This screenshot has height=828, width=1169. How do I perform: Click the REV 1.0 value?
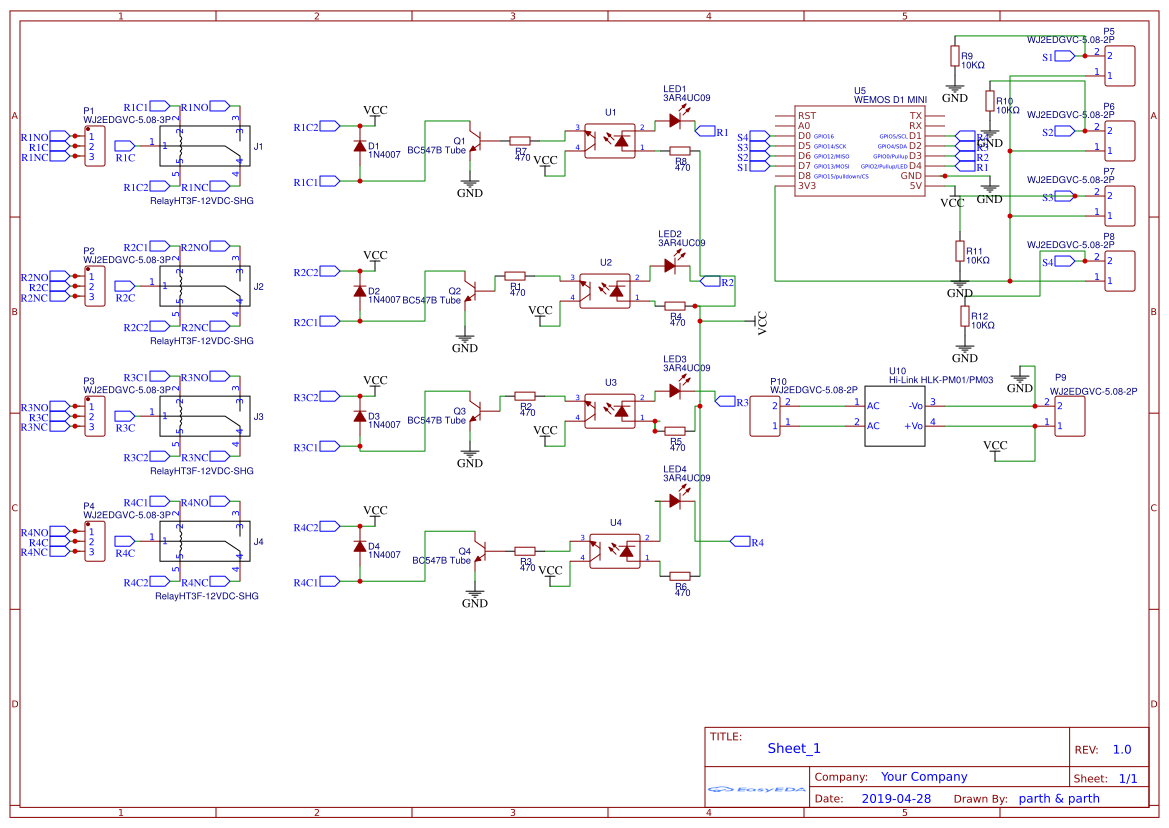tap(1120, 748)
